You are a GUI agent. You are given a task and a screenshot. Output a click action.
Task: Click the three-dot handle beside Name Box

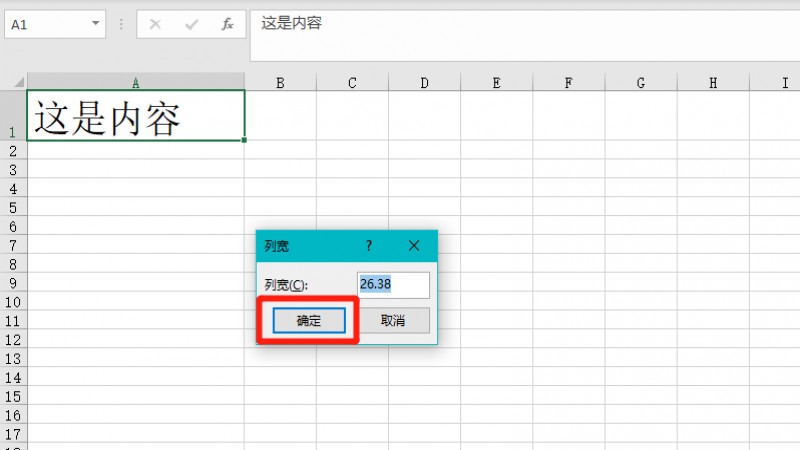[121, 24]
